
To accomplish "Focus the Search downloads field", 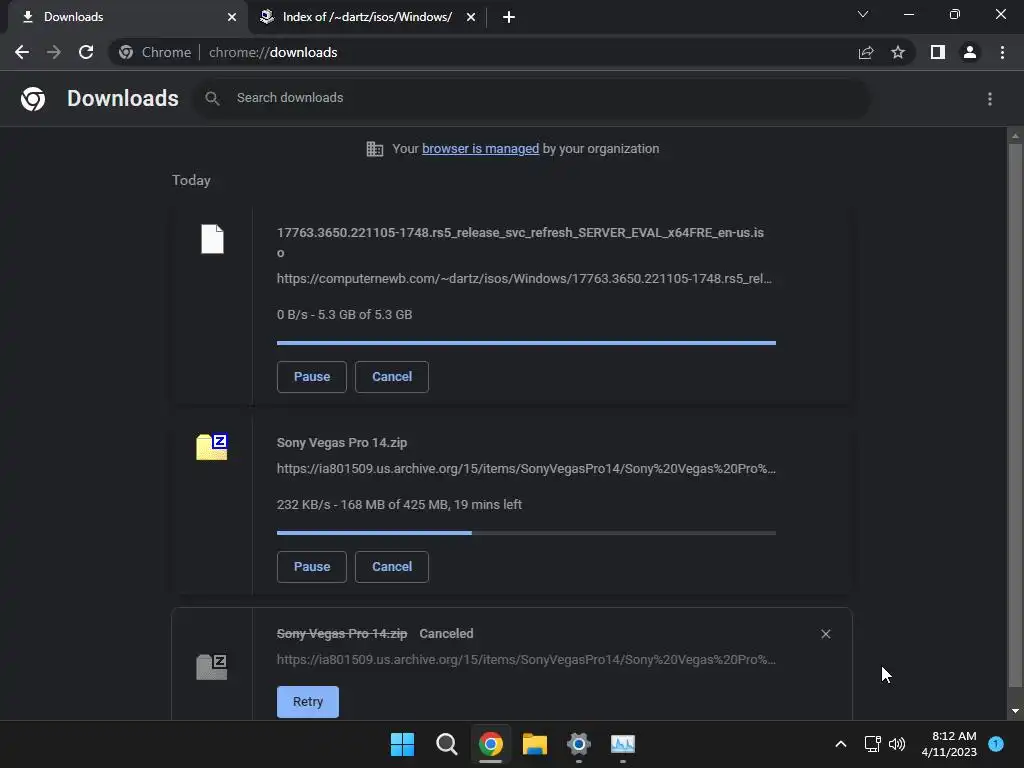I will click(x=532, y=98).
